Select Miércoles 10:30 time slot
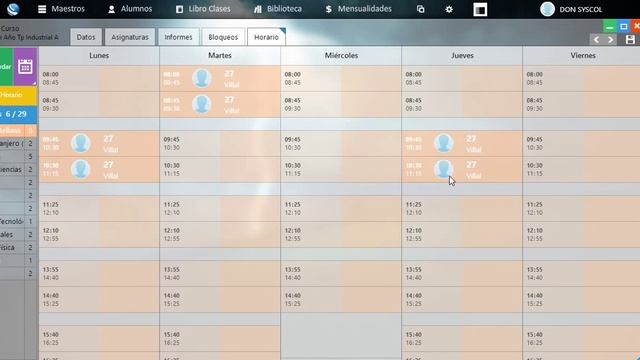640x360 pixels. (341, 169)
